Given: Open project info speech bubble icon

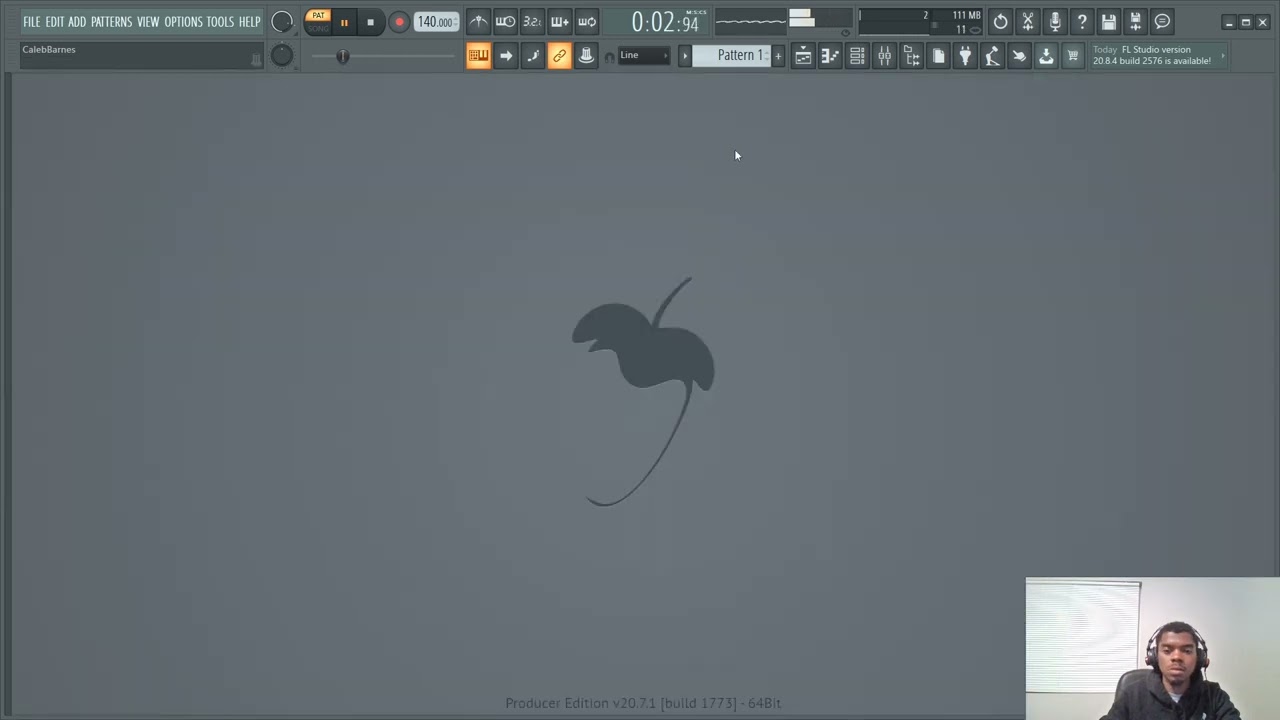Looking at the screenshot, I should tap(1163, 22).
